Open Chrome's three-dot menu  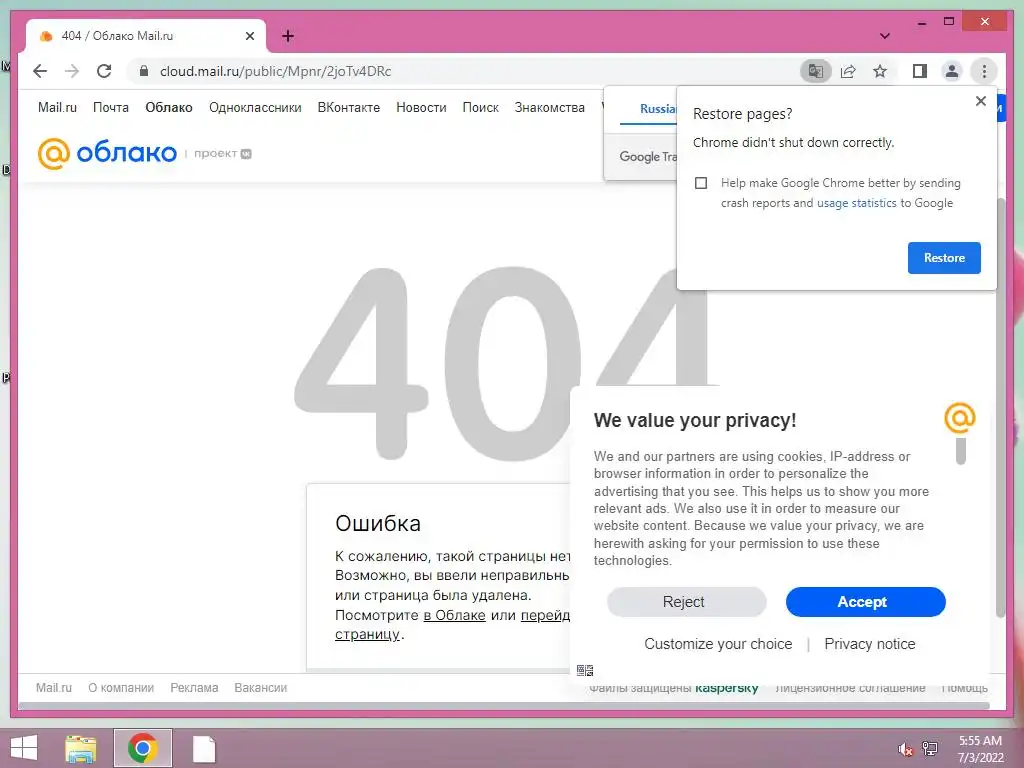(984, 71)
